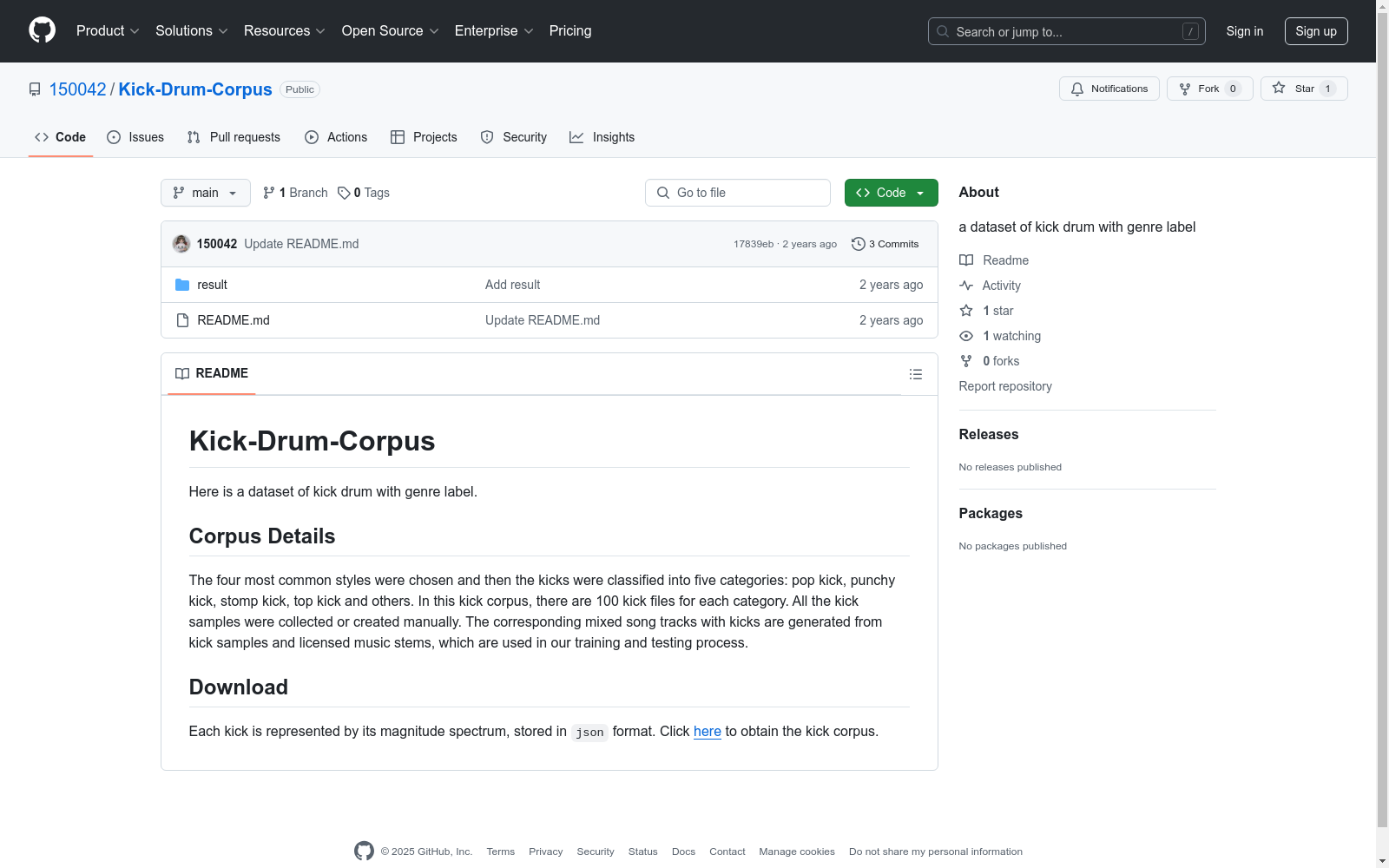Switch to the Code tab
The image size is (1389, 868).
coord(61,137)
